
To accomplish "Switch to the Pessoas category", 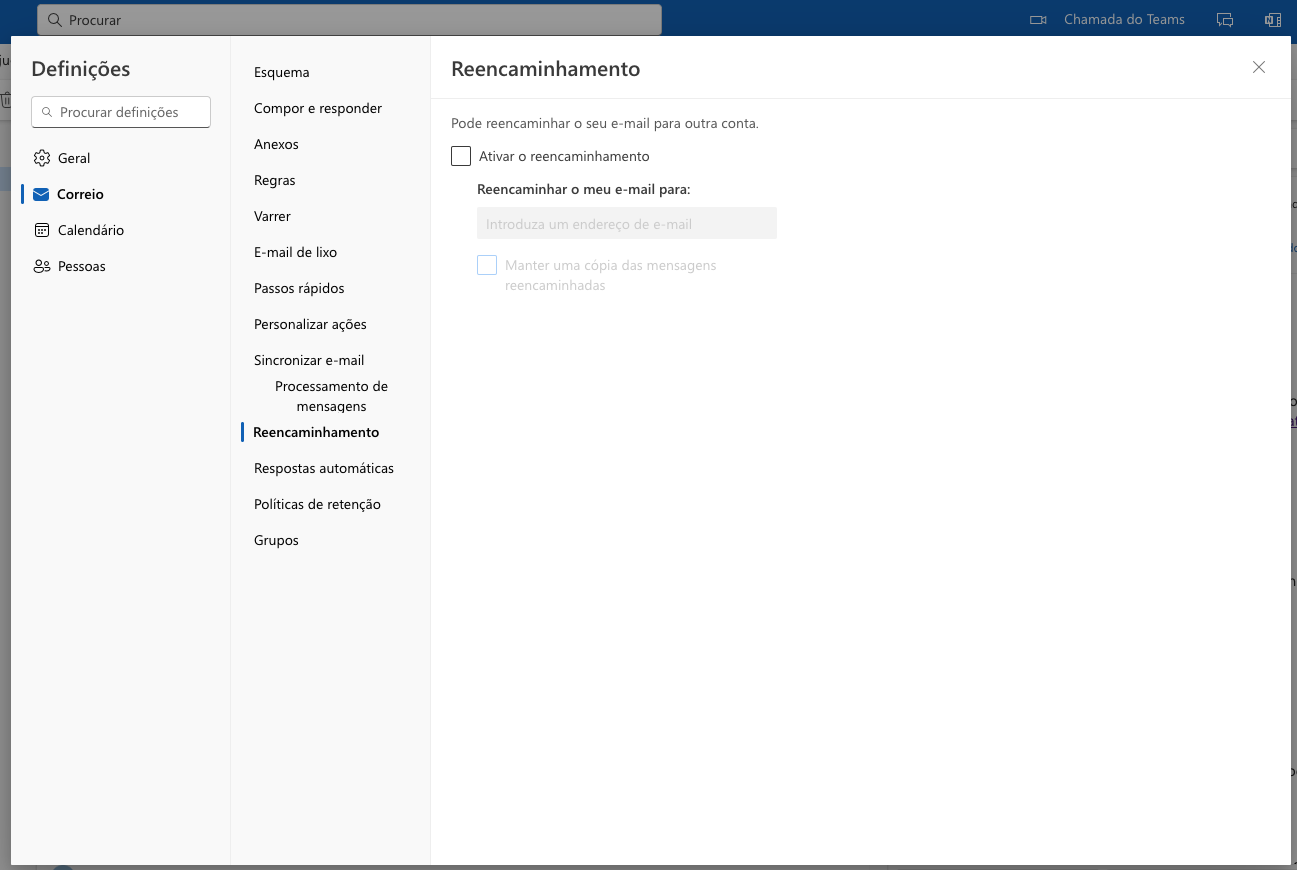I will click(x=121, y=266).
